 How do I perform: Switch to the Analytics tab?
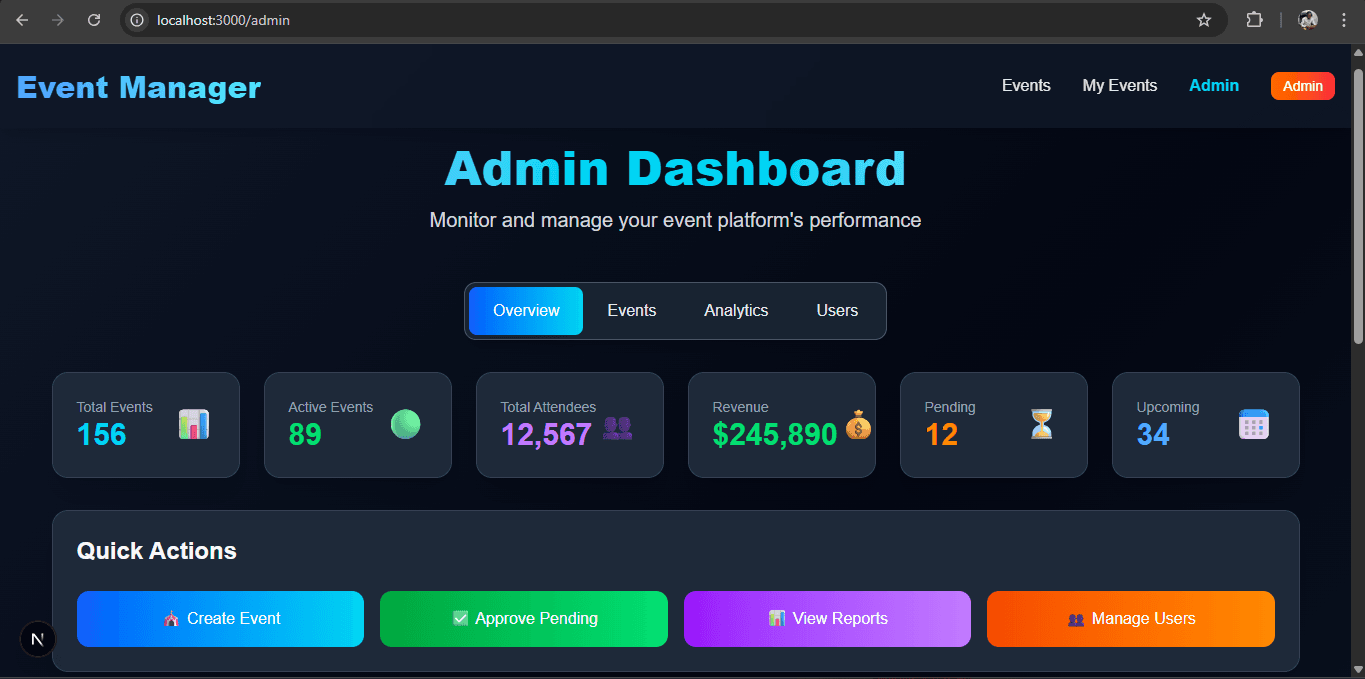tap(735, 310)
